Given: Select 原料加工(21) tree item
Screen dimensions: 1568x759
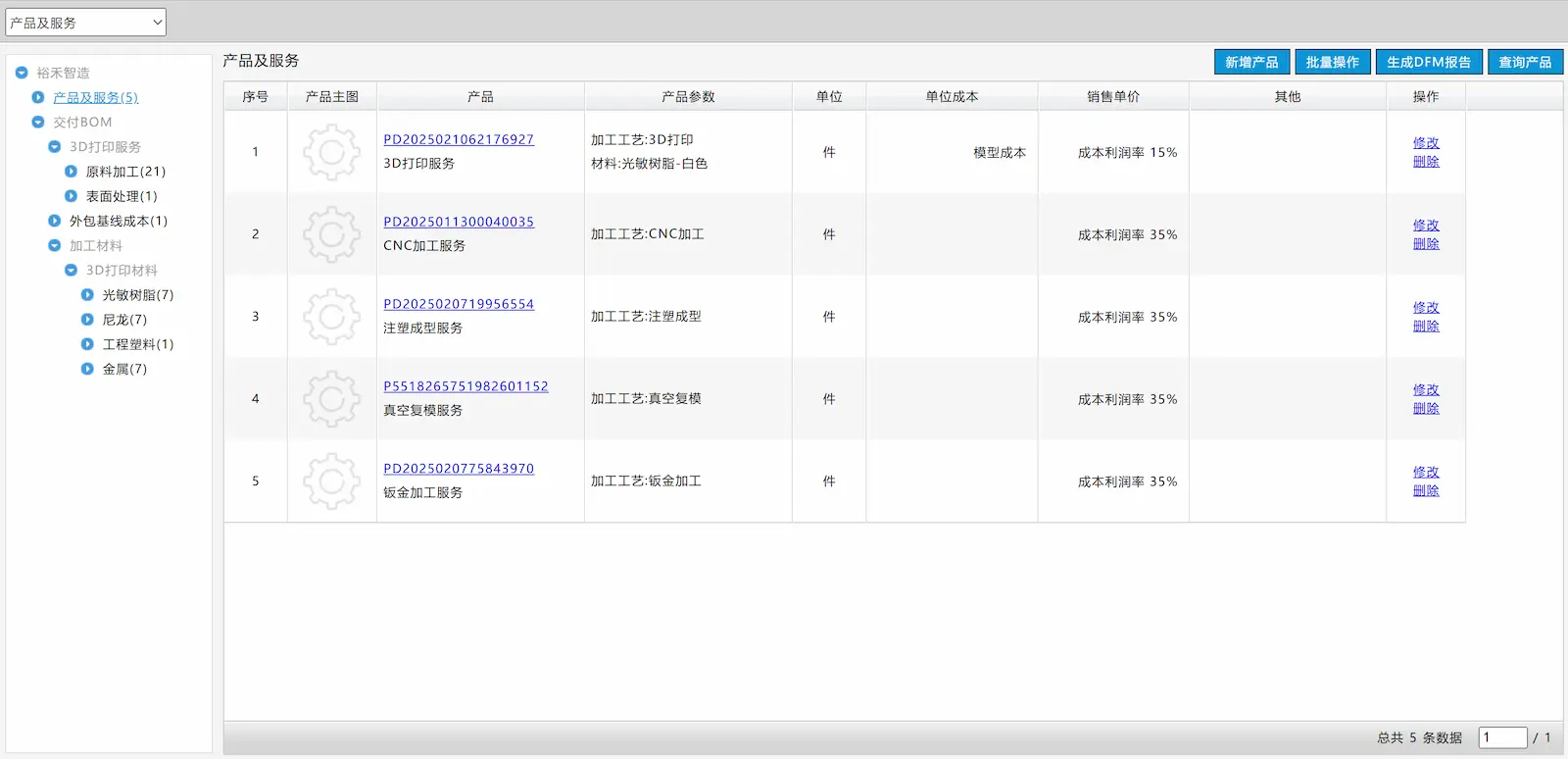Looking at the screenshot, I should [x=125, y=172].
